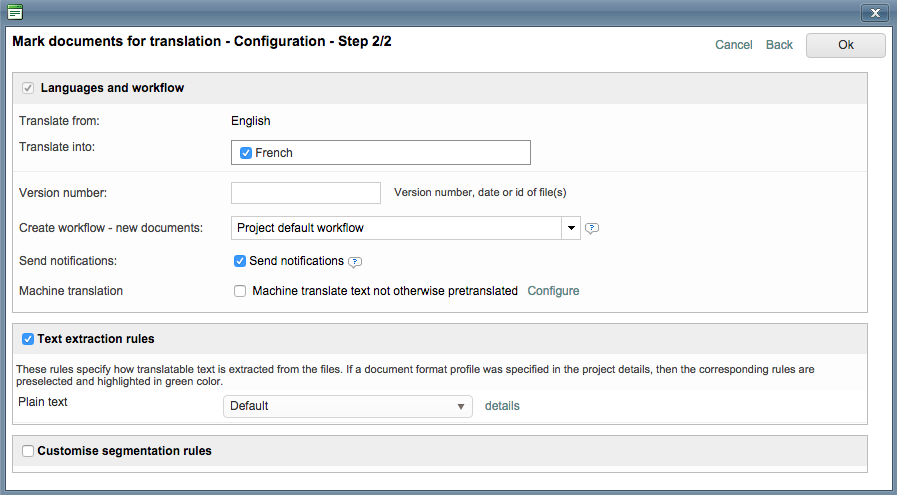Image resolution: width=897 pixels, height=495 pixels.
Task: Enable Machine translate text not otherwise pretranslated
Action: 240,291
